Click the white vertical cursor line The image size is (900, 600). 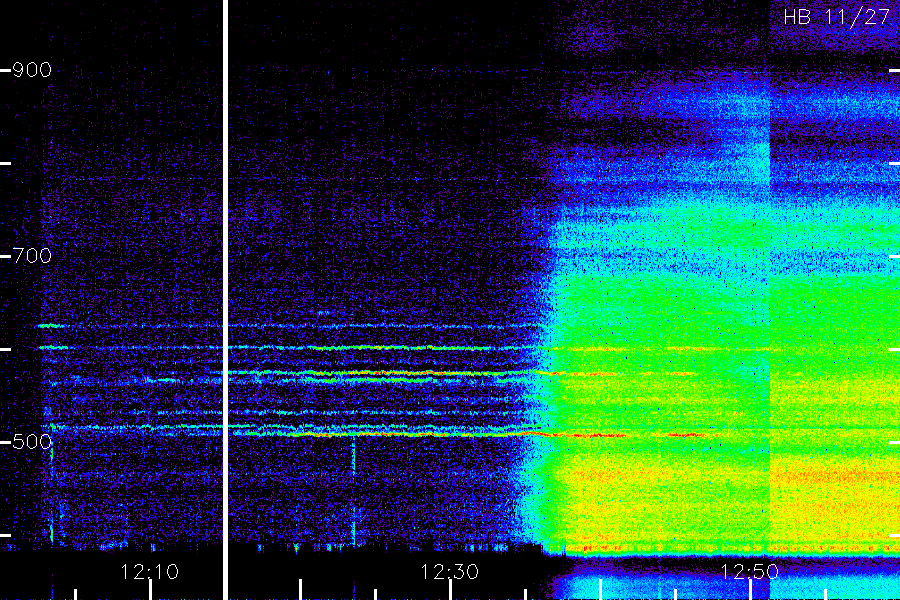click(x=226, y=300)
